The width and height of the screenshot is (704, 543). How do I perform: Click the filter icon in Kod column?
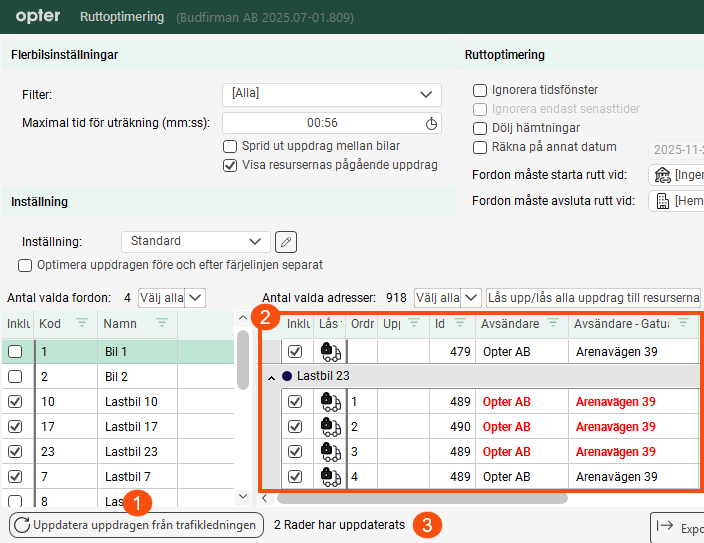tap(82, 323)
